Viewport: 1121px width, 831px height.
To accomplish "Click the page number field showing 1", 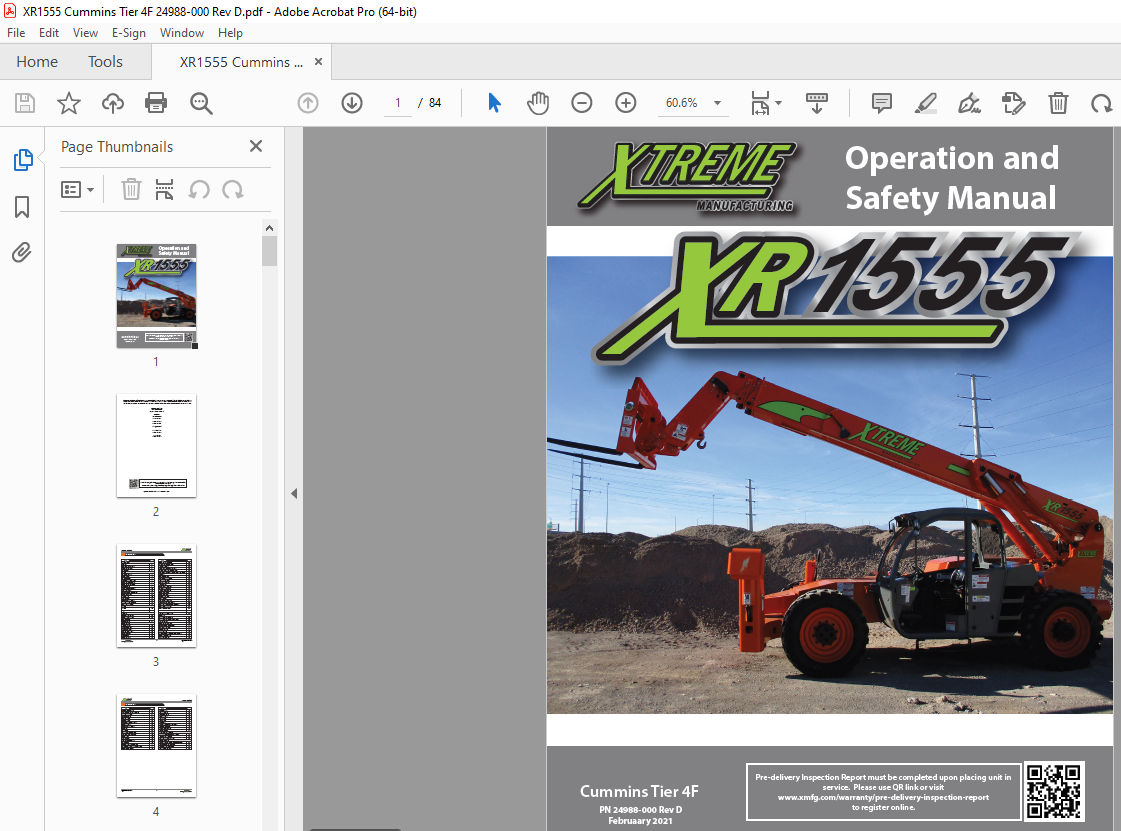I will pos(397,103).
